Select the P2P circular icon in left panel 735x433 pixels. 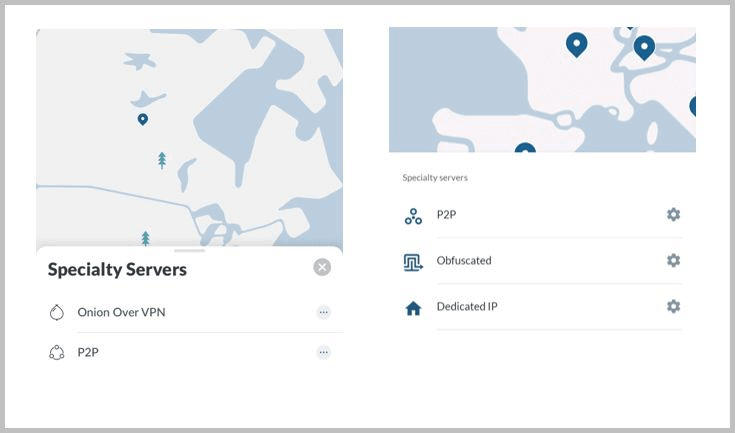[x=57, y=352]
